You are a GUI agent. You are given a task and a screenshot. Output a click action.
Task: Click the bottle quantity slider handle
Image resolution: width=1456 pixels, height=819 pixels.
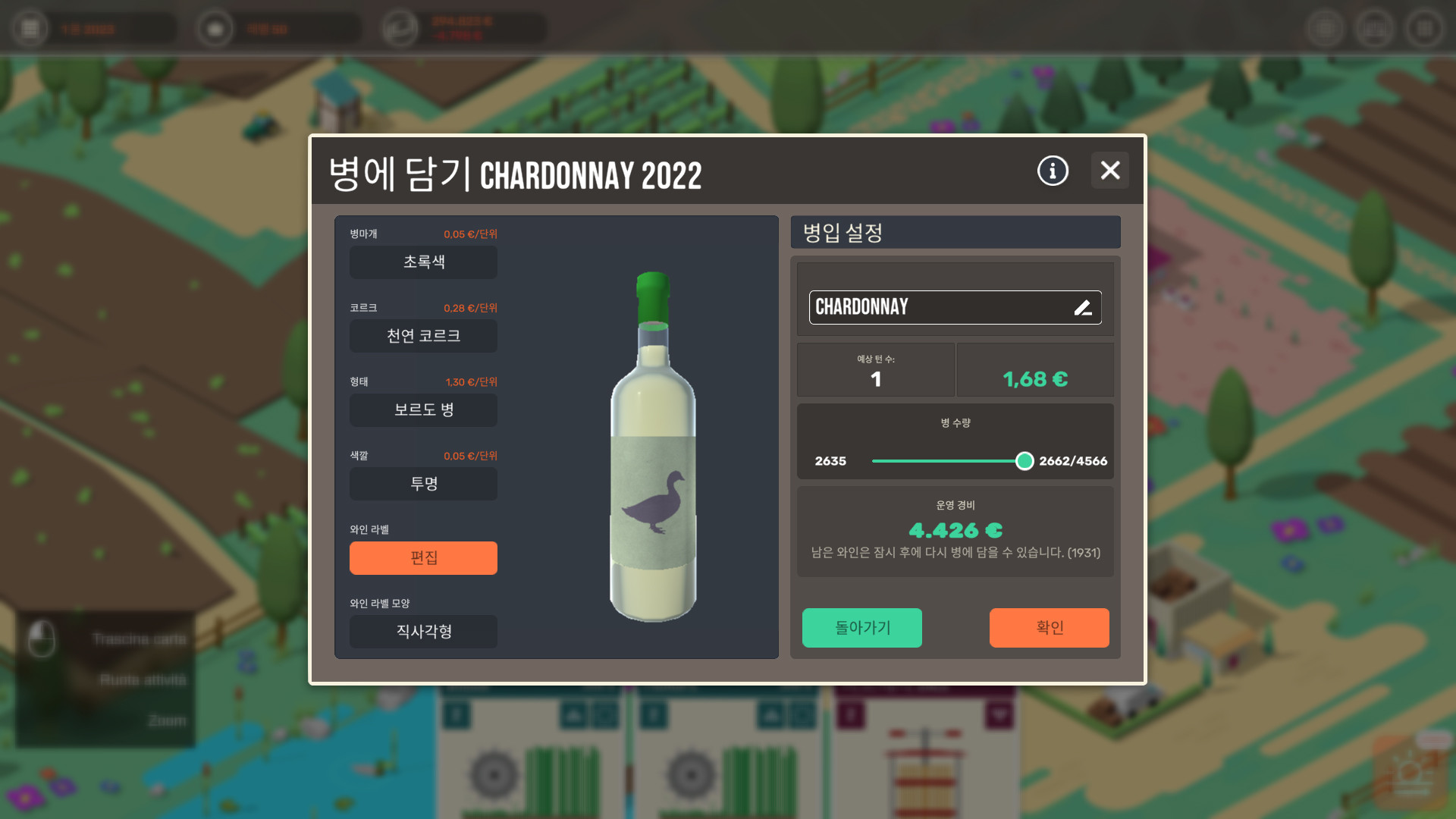point(1025,461)
